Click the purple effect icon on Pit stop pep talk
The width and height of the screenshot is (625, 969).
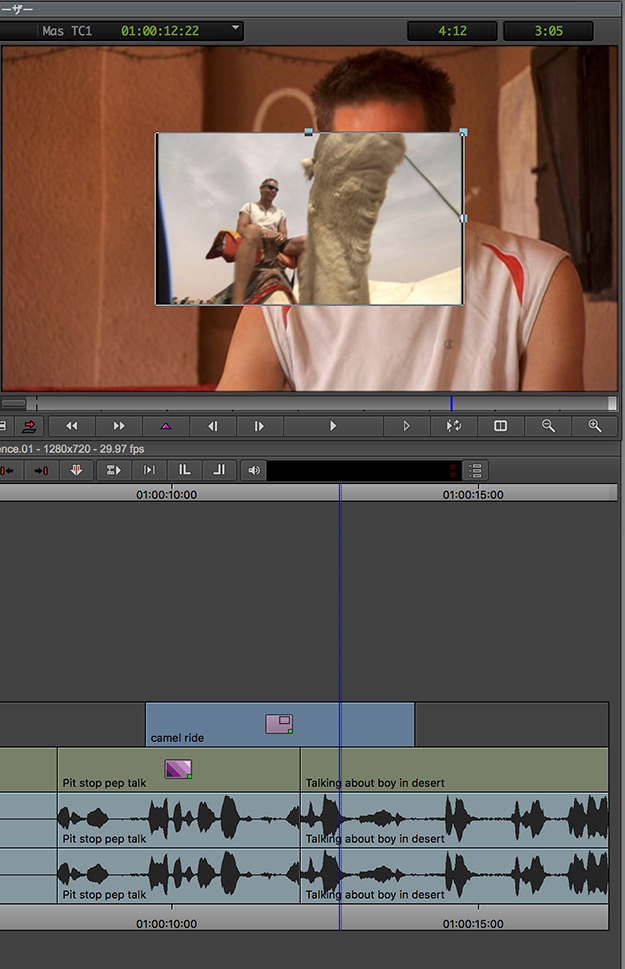[178, 769]
